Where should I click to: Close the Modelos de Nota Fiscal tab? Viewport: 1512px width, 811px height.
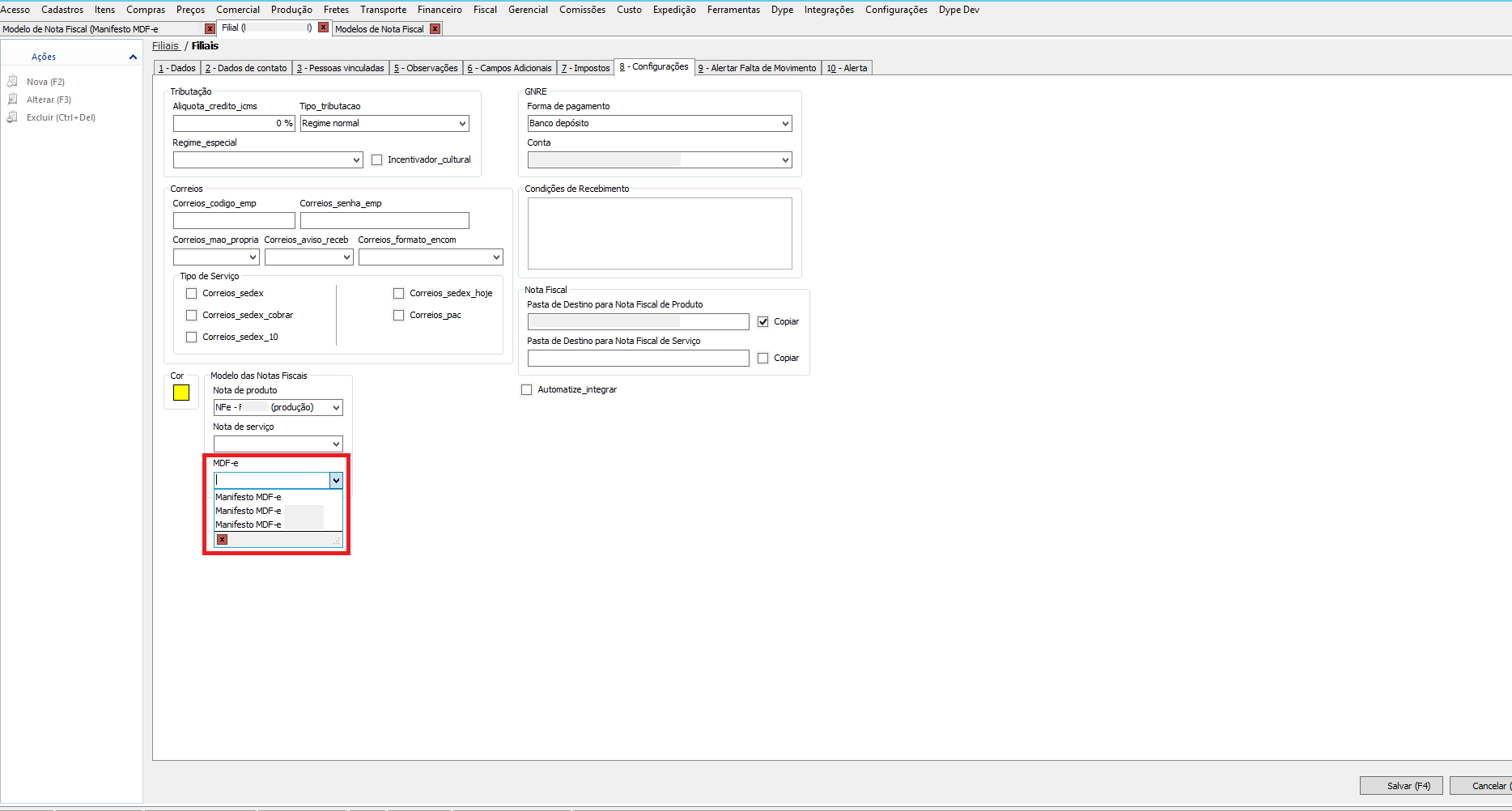tap(435, 29)
